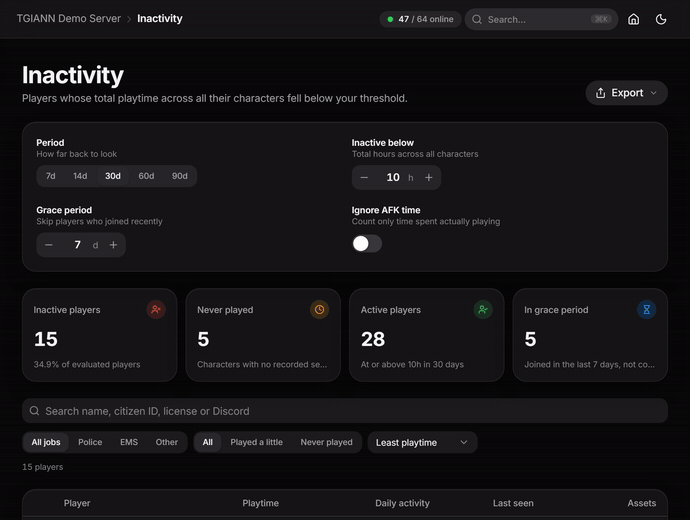
Task: Focus the header Search field
Action: pos(541,19)
